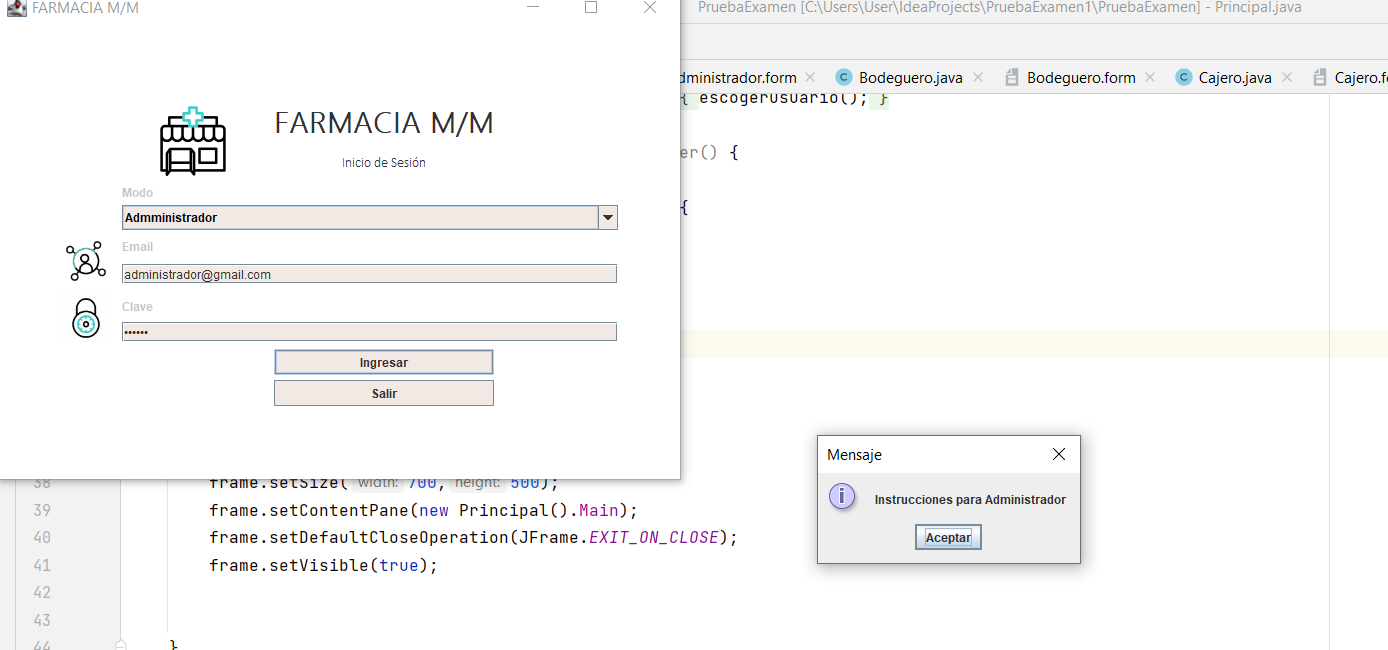Select the Modo combo box showing Admministrador
The height and width of the screenshot is (650, 1388).
point(369,217)
